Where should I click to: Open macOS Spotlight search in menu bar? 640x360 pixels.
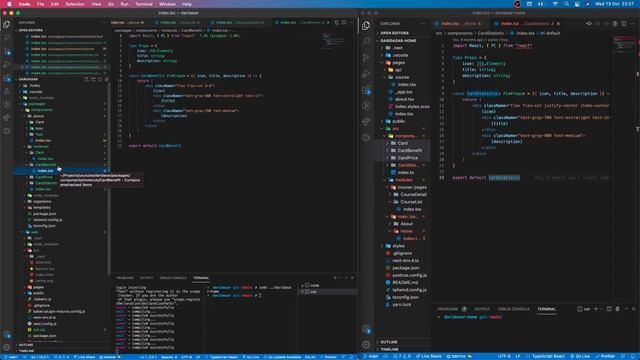tap(567, 4)
